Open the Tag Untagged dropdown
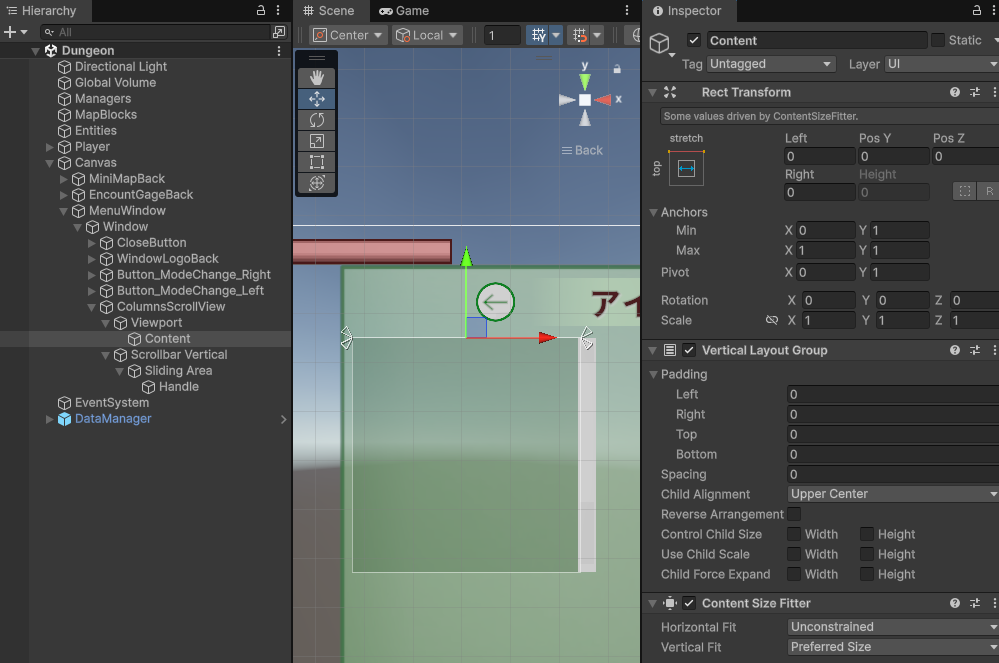The image size is (999, 663). tap(771, 64)
